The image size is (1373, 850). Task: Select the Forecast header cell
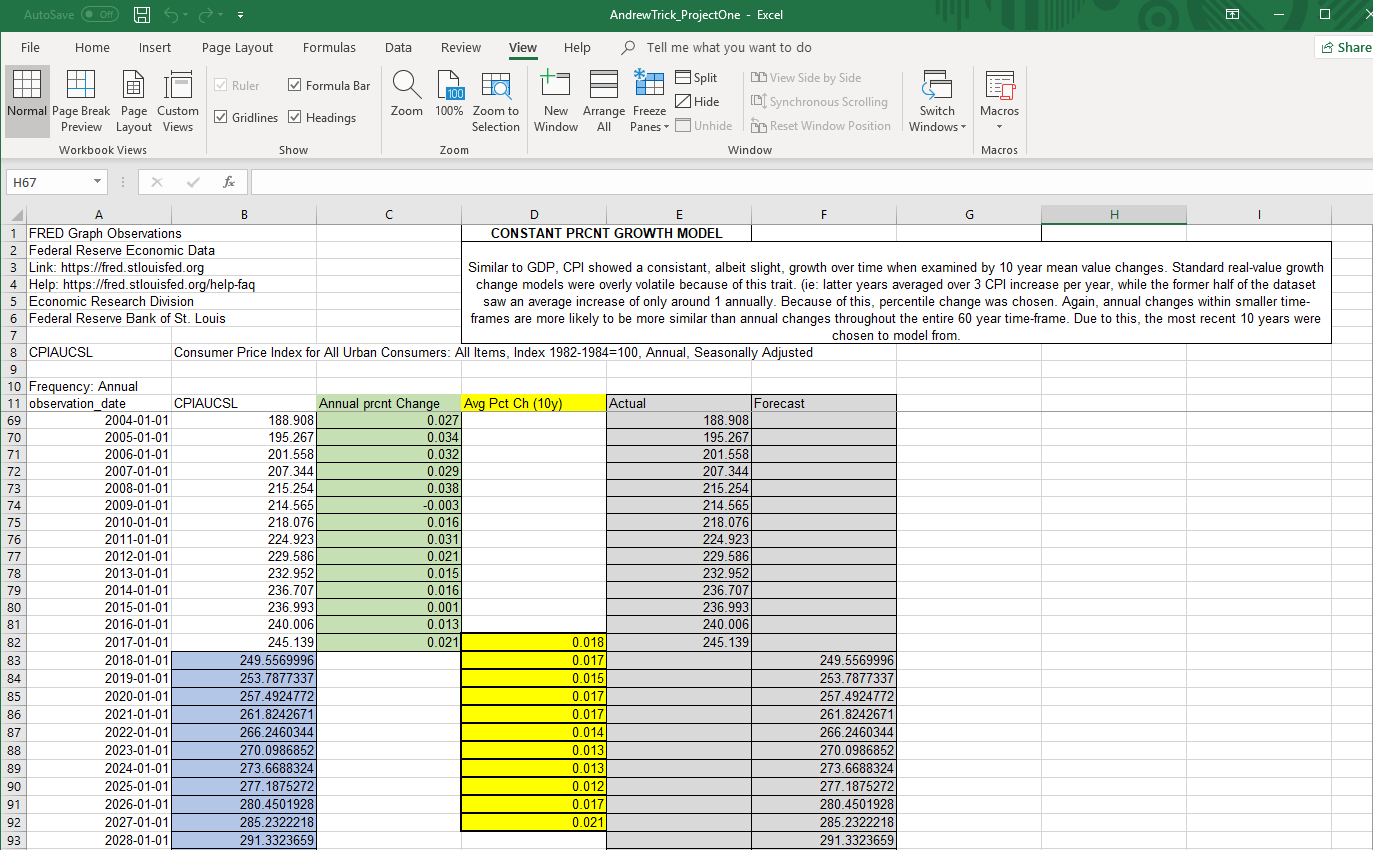click(x=824, y=403)
